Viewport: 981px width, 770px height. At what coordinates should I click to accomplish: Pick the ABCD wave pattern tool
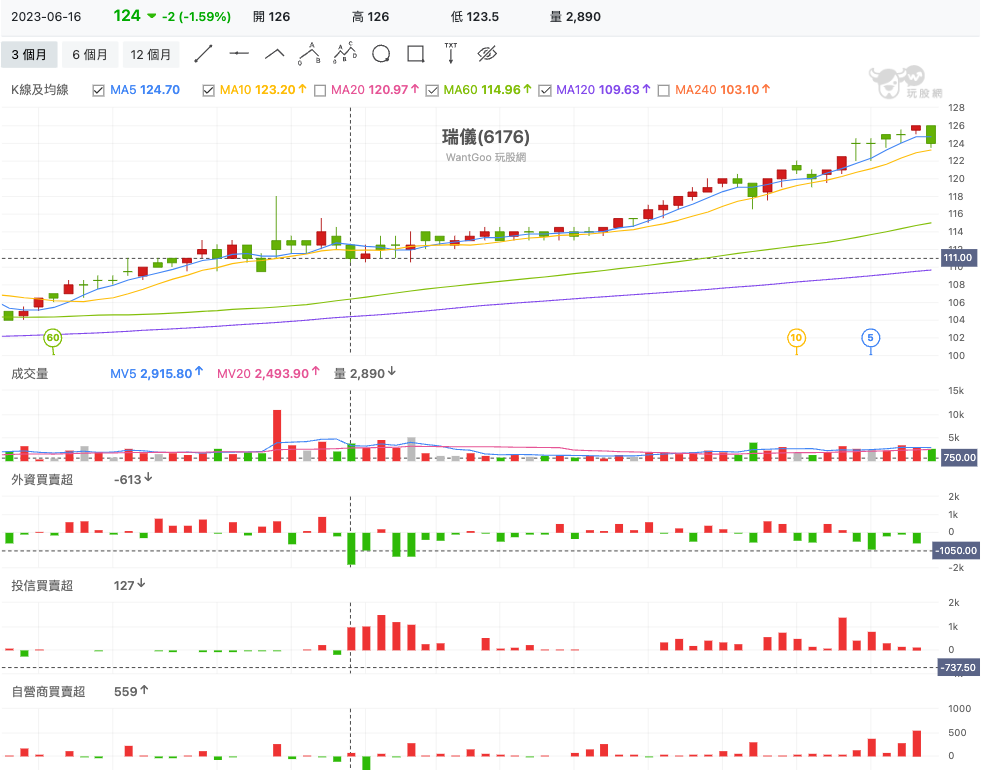point(345,53)
